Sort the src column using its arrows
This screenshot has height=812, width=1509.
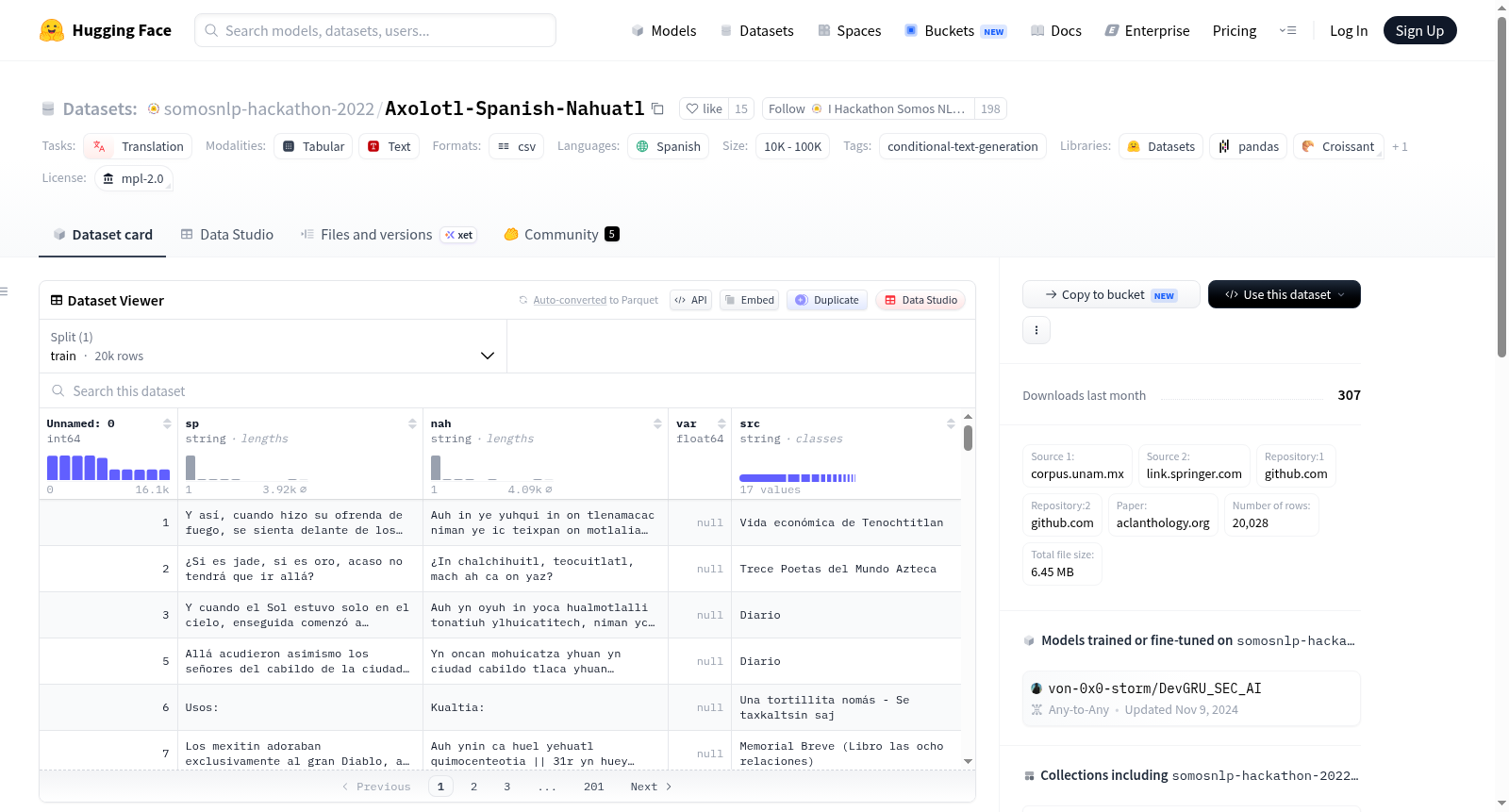click(x=951, y=423)
